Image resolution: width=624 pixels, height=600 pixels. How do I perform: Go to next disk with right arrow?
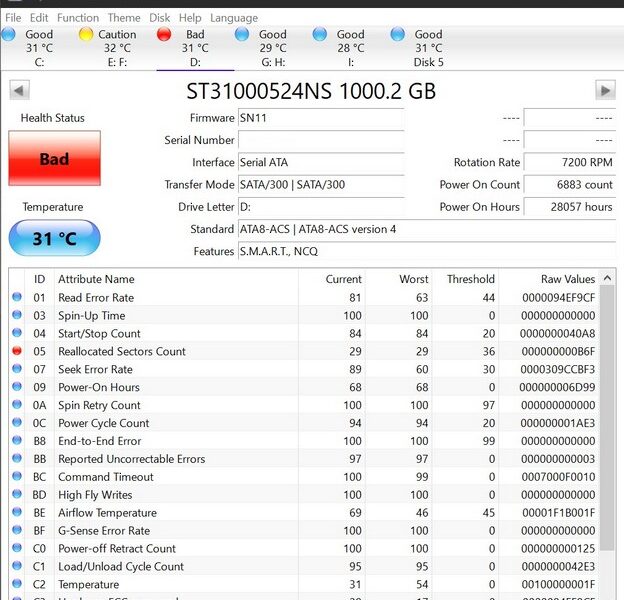[x=604, y=91]
